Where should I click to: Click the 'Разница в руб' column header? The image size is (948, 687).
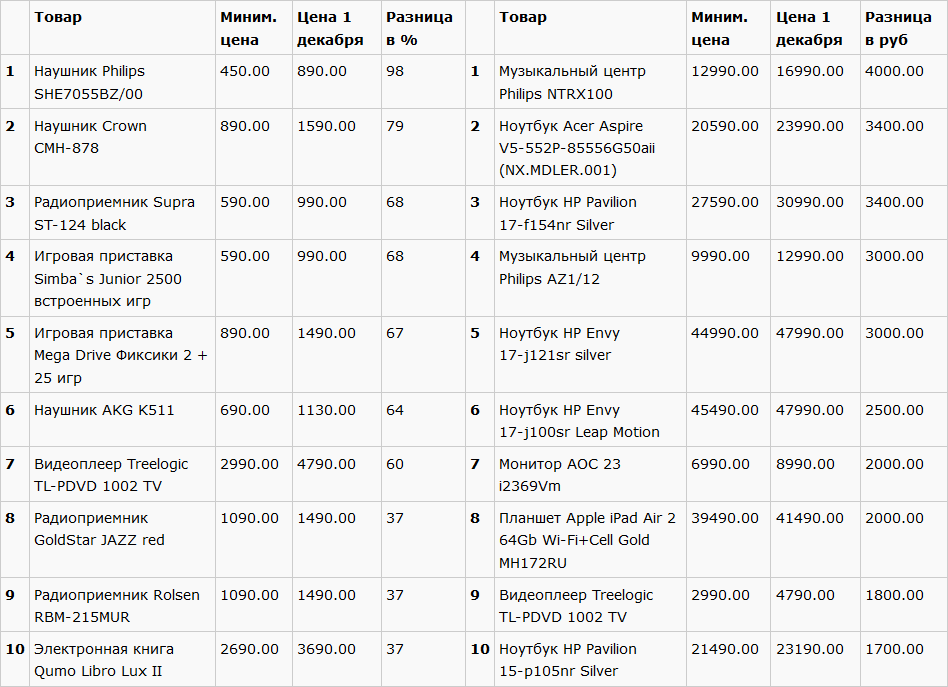point(903,28)
